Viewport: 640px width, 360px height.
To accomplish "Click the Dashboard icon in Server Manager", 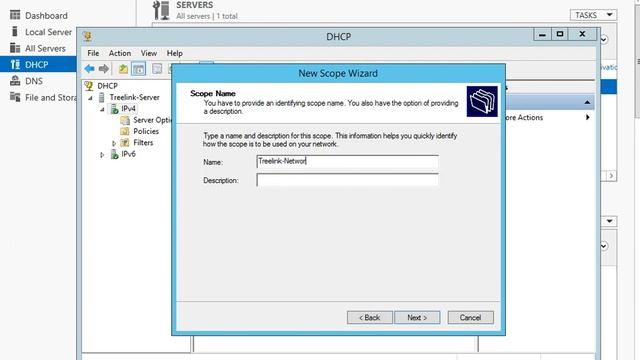I will (15, 15).
